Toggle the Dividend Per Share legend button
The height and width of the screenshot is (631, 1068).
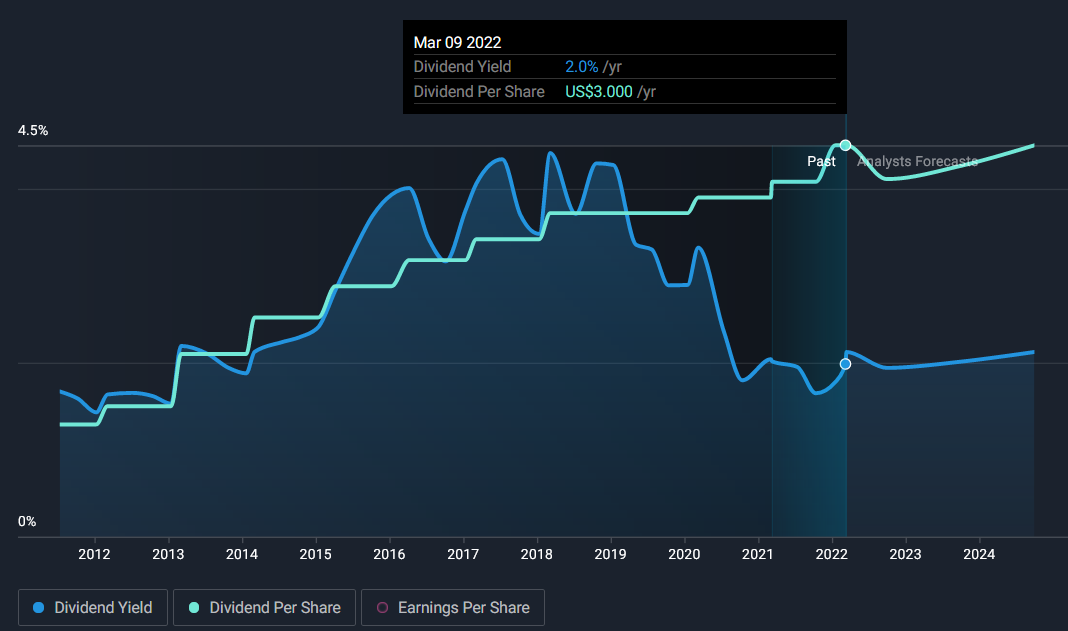point(264,607)
